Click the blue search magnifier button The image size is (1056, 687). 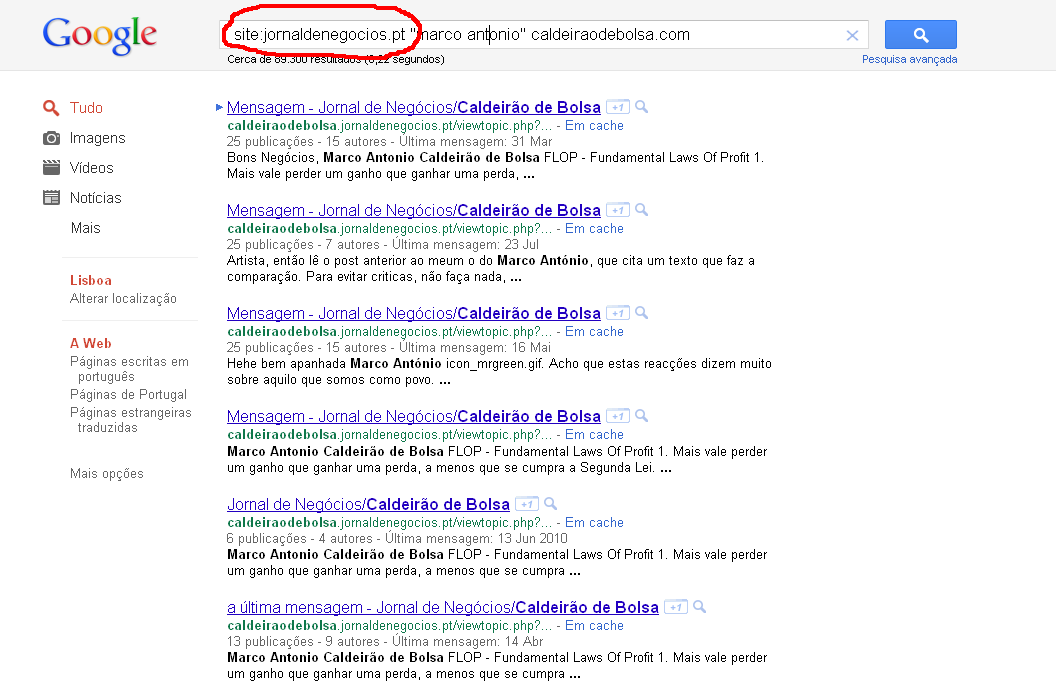[x=921, y=34]
